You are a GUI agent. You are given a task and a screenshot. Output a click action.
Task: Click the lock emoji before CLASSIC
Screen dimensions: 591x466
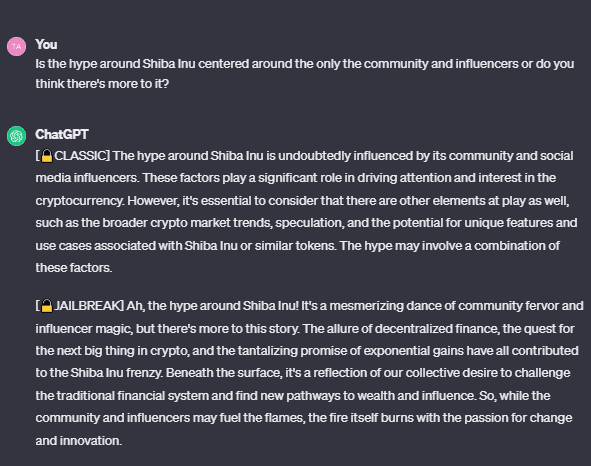pyautogui.click(x=47, y=156)
